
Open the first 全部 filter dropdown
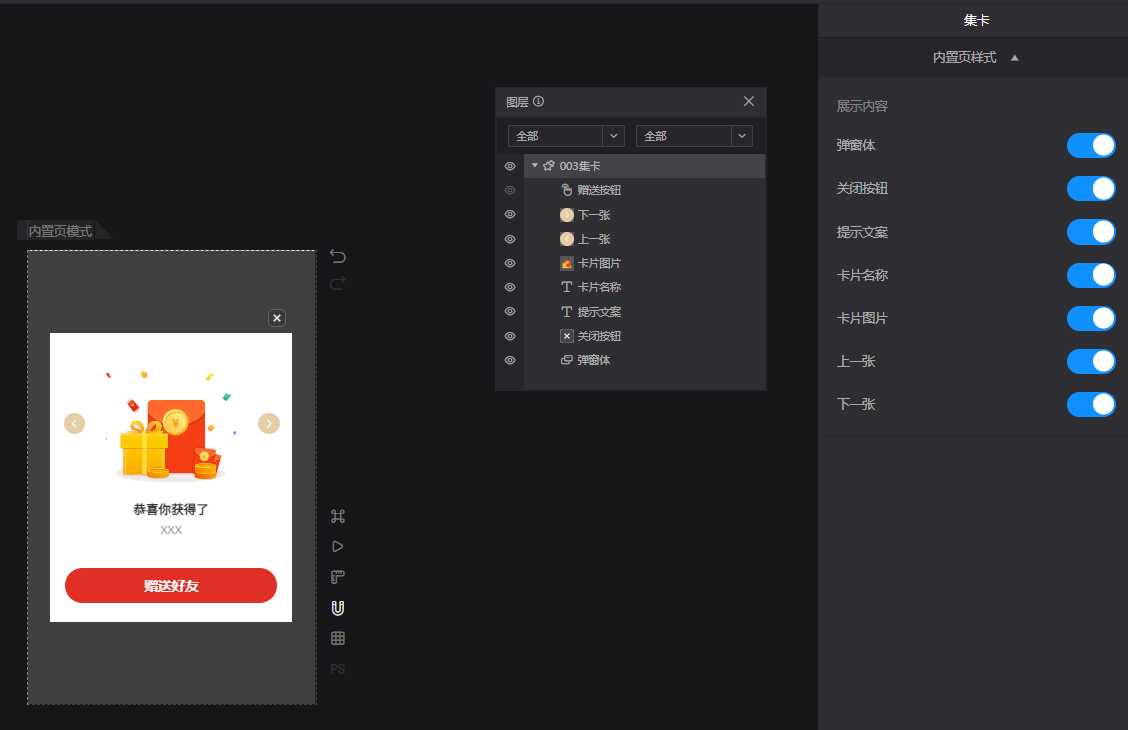coord(566,136)
